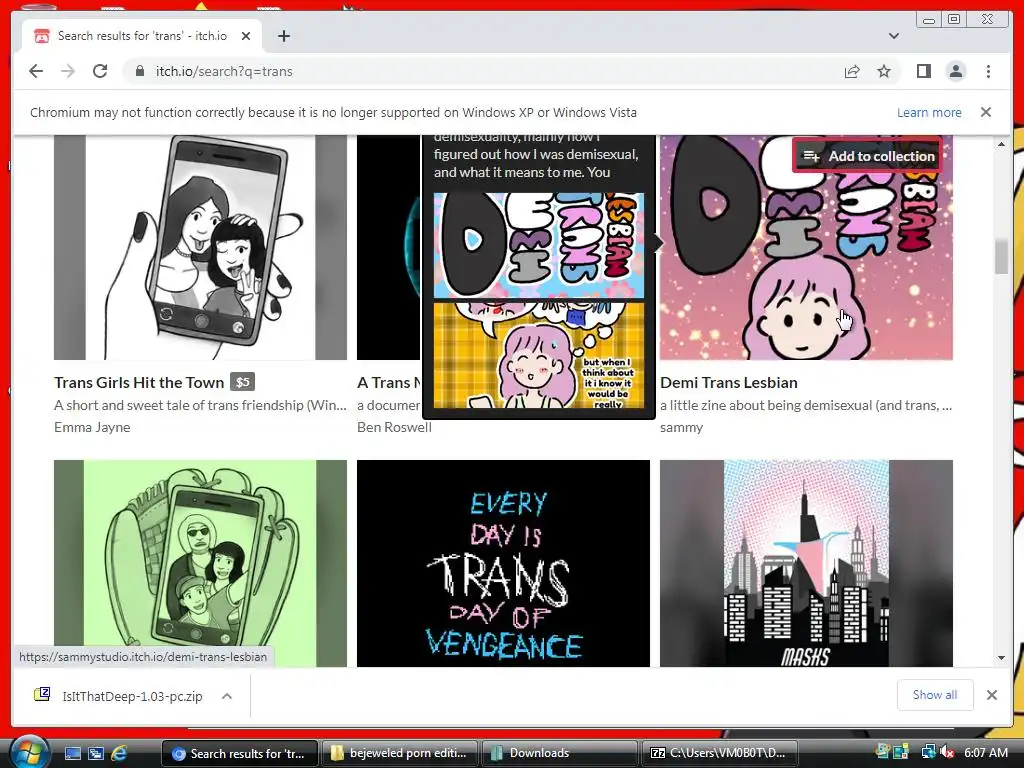1024x768 pixels.
Task: Click the A Trans title behind the popup
Action: tap(389, 383)
